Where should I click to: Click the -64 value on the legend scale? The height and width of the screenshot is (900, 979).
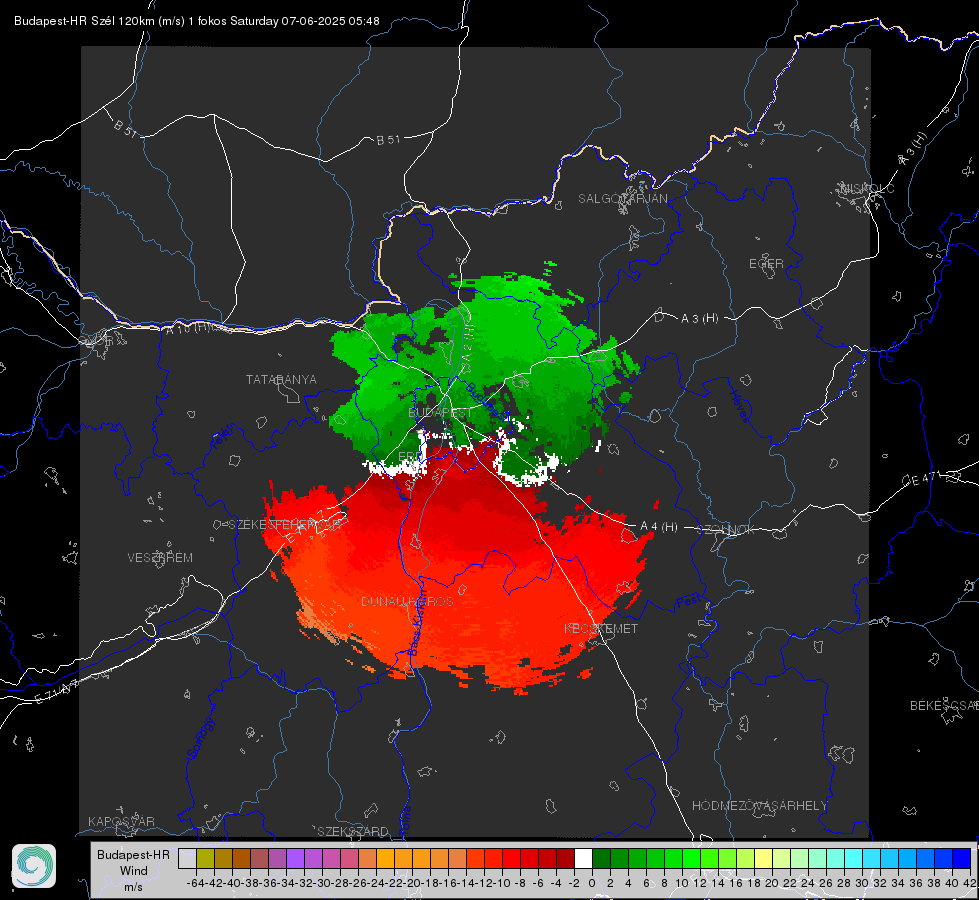(196, 883)
